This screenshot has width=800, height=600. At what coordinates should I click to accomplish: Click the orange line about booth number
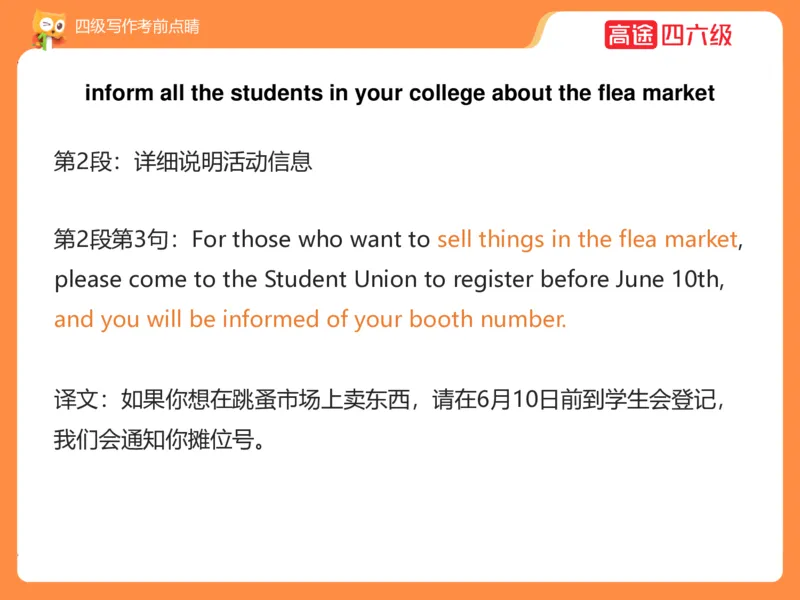coord(310,320)
